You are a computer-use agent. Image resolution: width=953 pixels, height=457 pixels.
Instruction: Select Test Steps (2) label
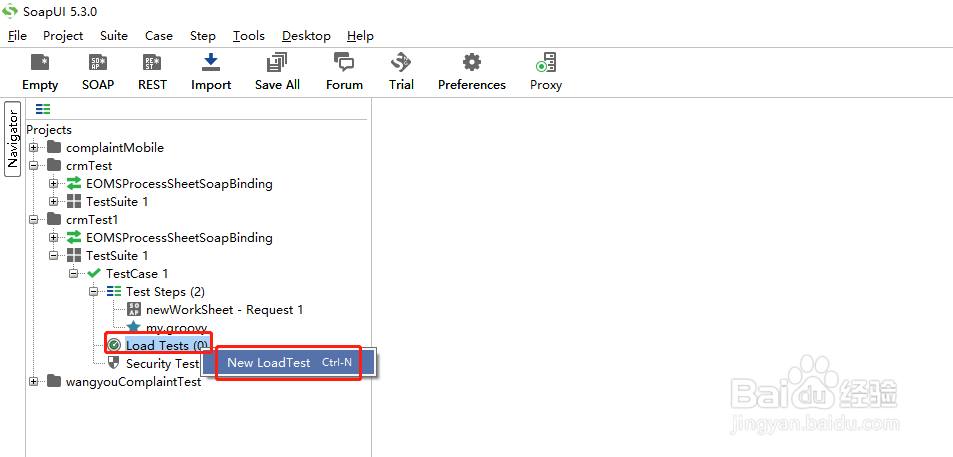point(165,292)
